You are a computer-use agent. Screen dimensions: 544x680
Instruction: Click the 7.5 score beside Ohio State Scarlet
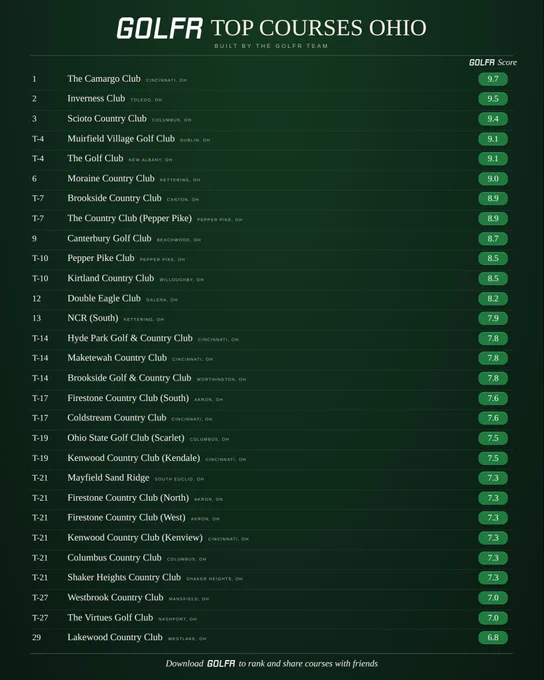coord(493,438)
